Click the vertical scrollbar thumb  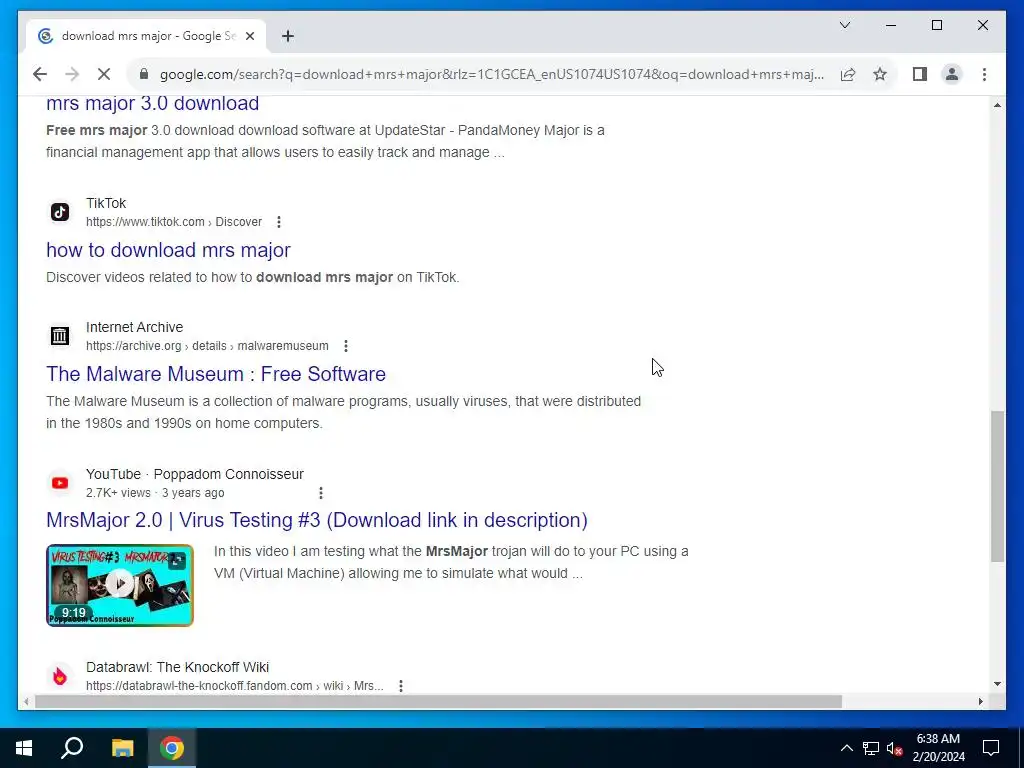click(997, 487)
